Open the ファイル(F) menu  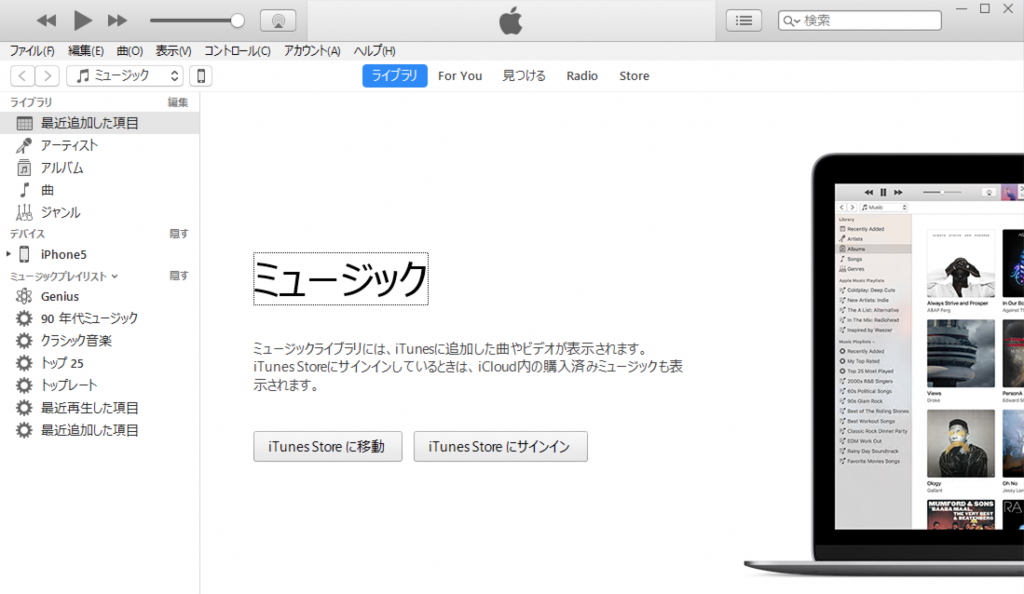[x=32, y=51]
